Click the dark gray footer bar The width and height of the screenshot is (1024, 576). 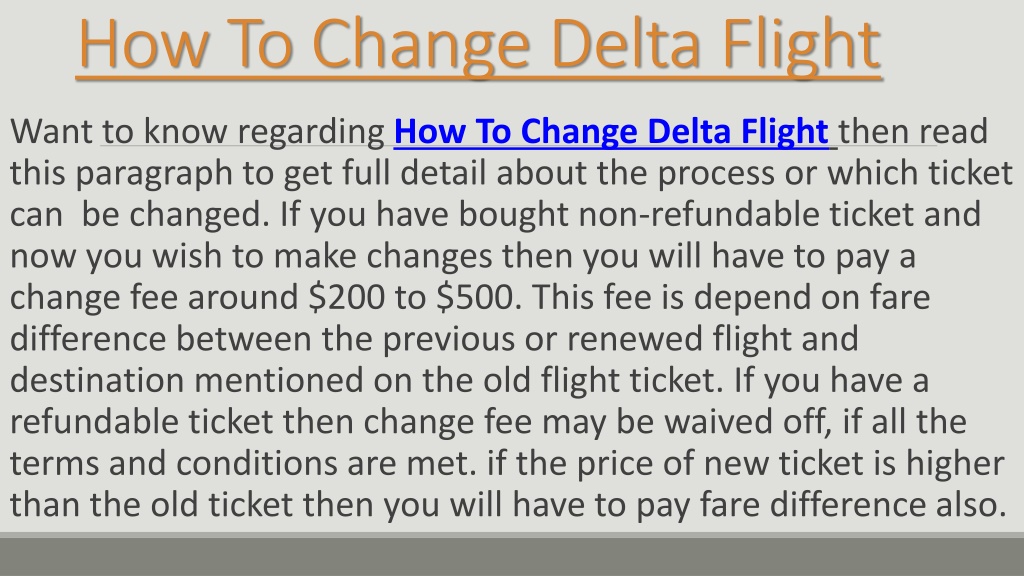512,556
